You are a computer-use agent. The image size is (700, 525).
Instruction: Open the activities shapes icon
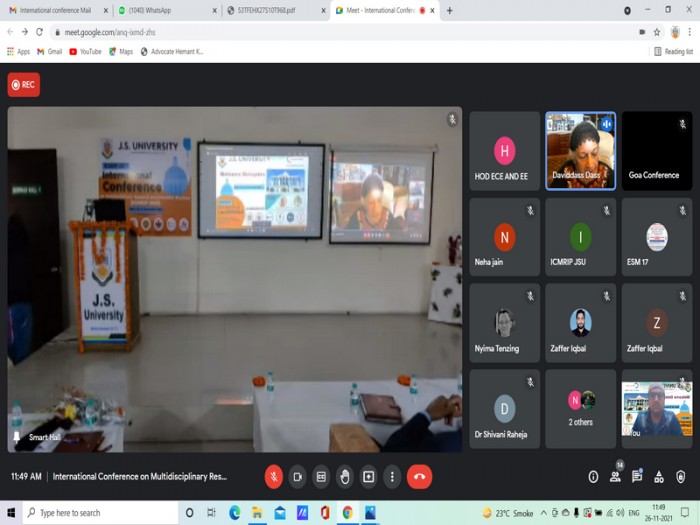tap(658, 477)
